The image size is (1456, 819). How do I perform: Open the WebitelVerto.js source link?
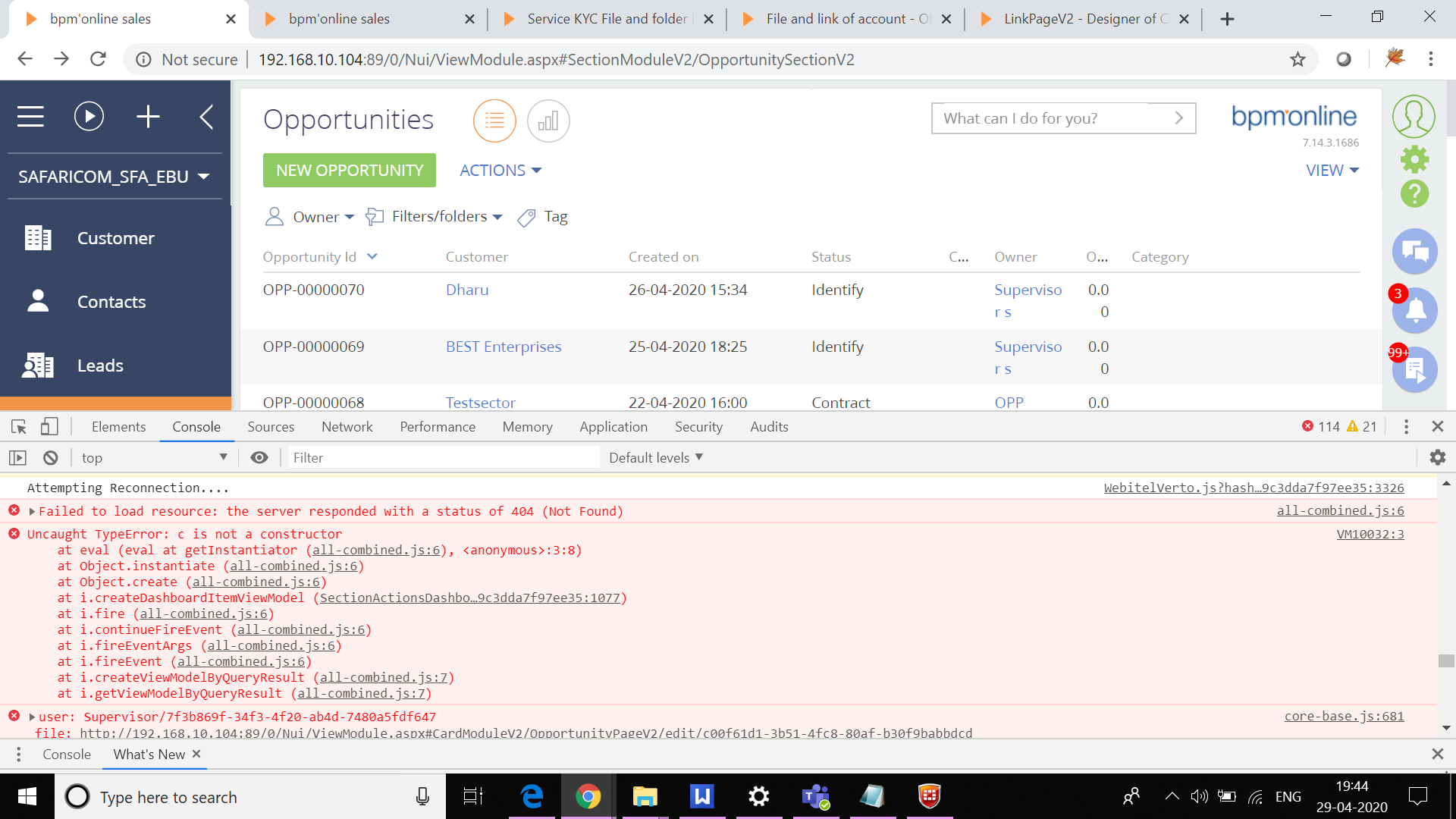tap(1254, 488)
